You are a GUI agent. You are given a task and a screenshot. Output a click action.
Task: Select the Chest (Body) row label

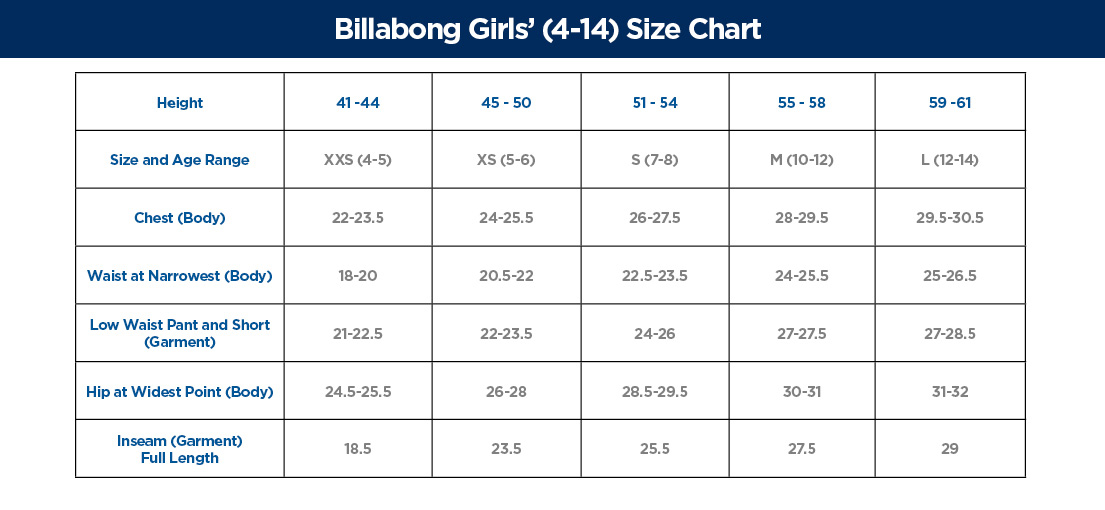coord(180,218)
